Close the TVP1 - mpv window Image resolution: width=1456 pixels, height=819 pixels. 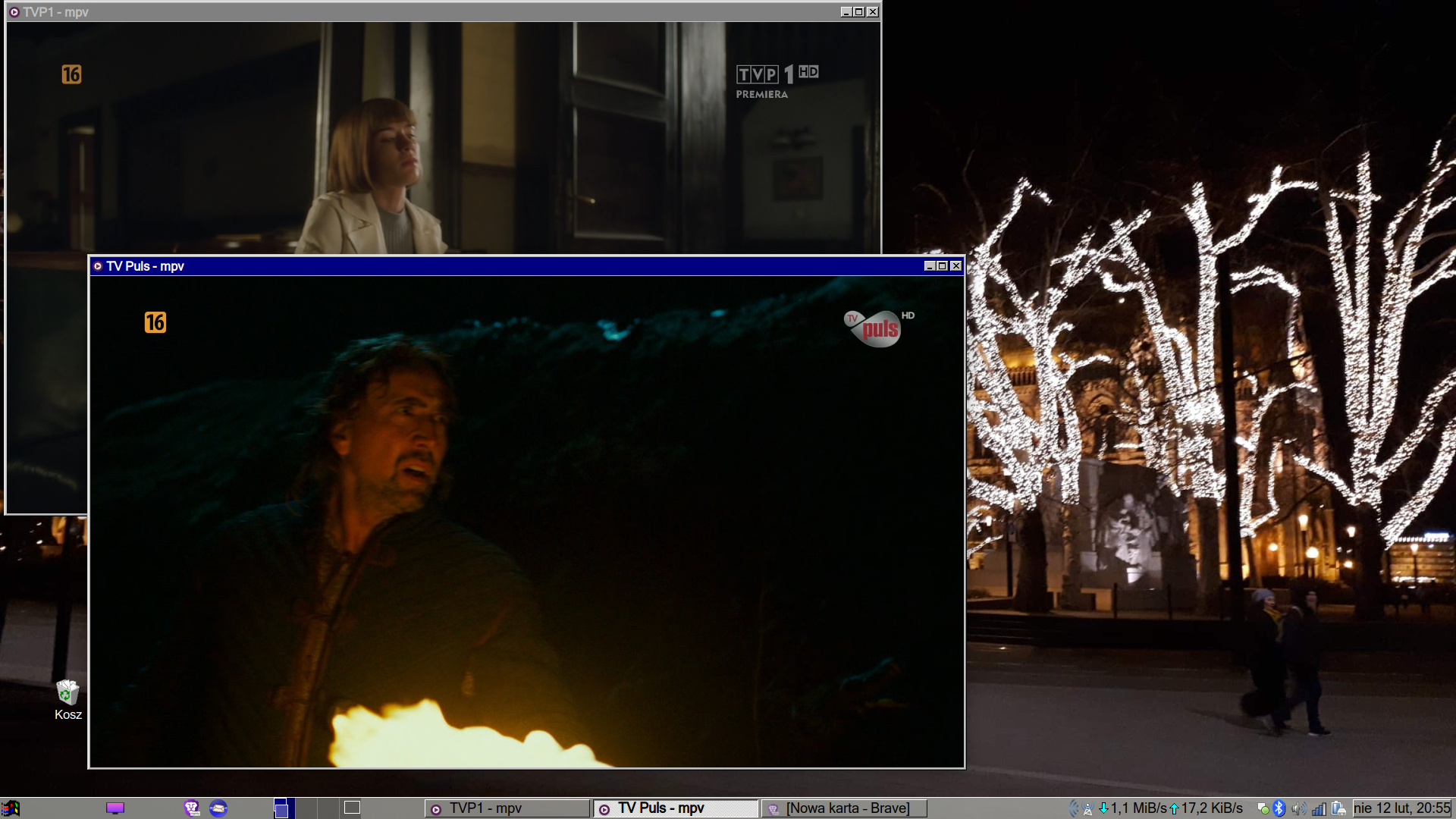pos(873,12)
